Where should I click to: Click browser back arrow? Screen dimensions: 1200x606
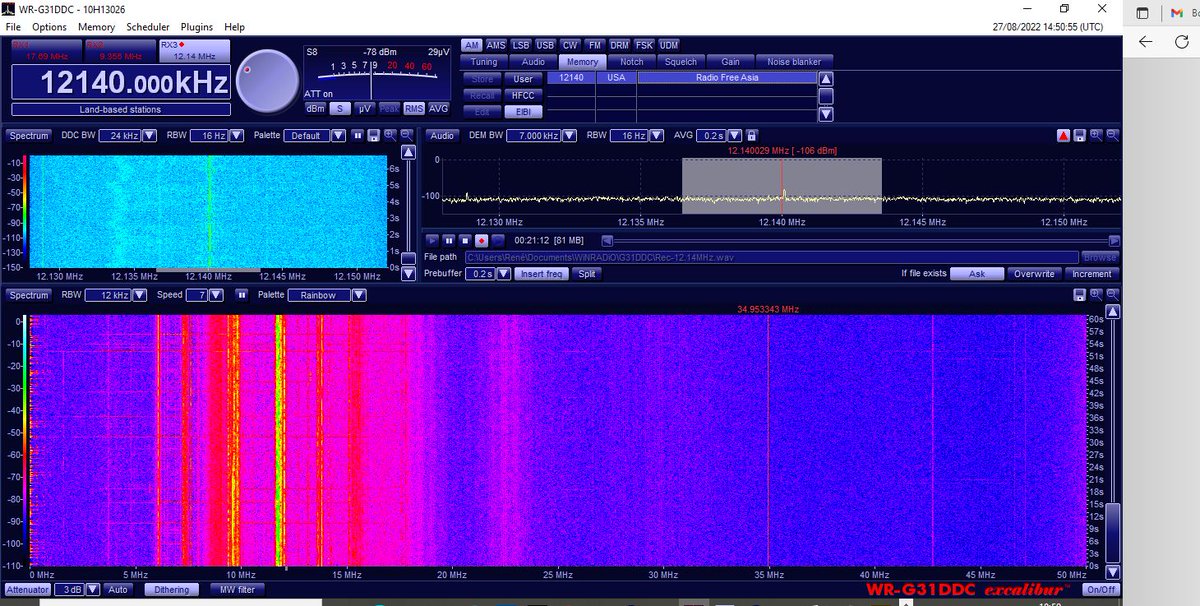(x=1147, y=42)
